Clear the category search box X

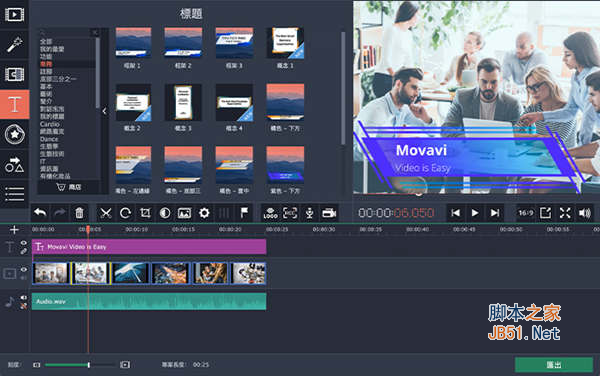point(95,32)
